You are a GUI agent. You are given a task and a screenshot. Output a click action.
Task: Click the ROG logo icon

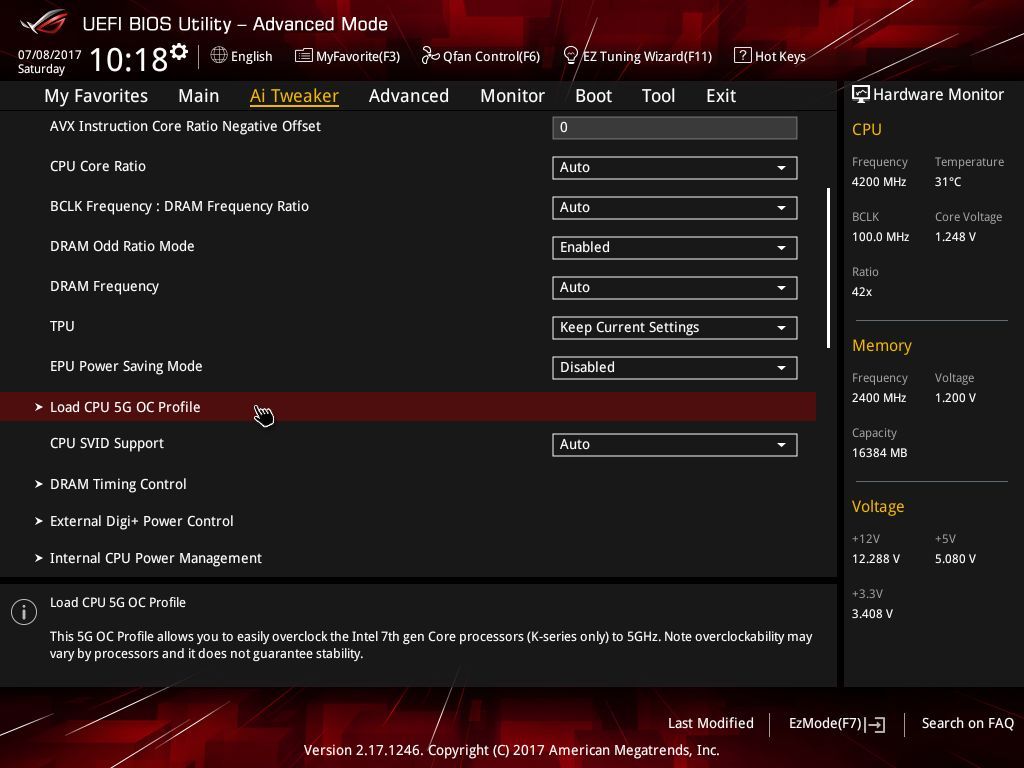click(43, 23)
